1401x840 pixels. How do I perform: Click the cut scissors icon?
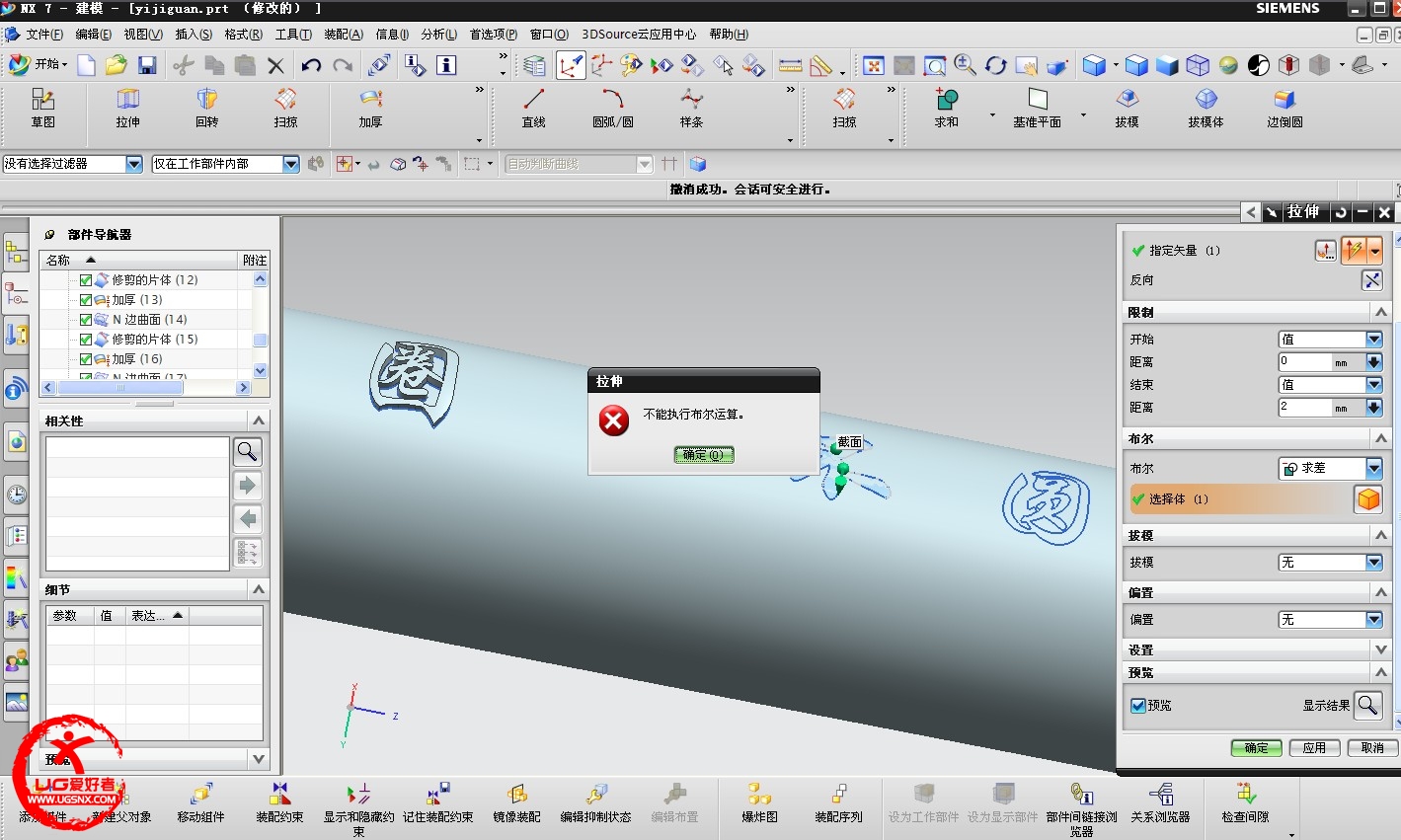184,65
